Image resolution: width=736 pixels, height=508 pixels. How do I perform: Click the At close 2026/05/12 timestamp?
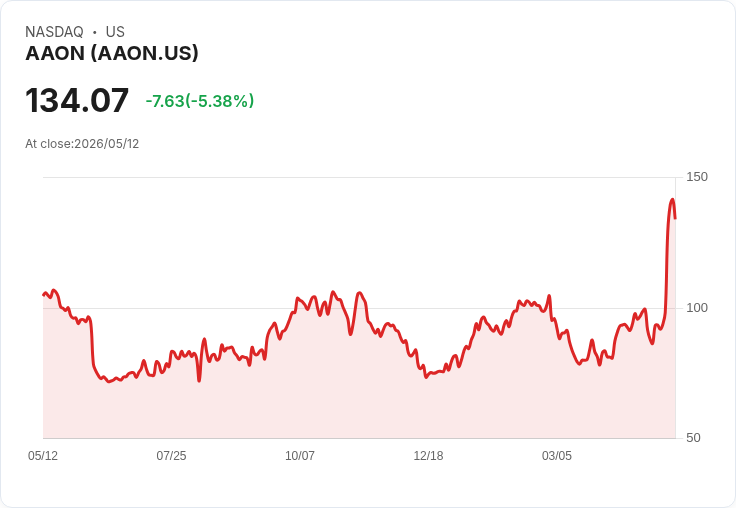(82, 144)
